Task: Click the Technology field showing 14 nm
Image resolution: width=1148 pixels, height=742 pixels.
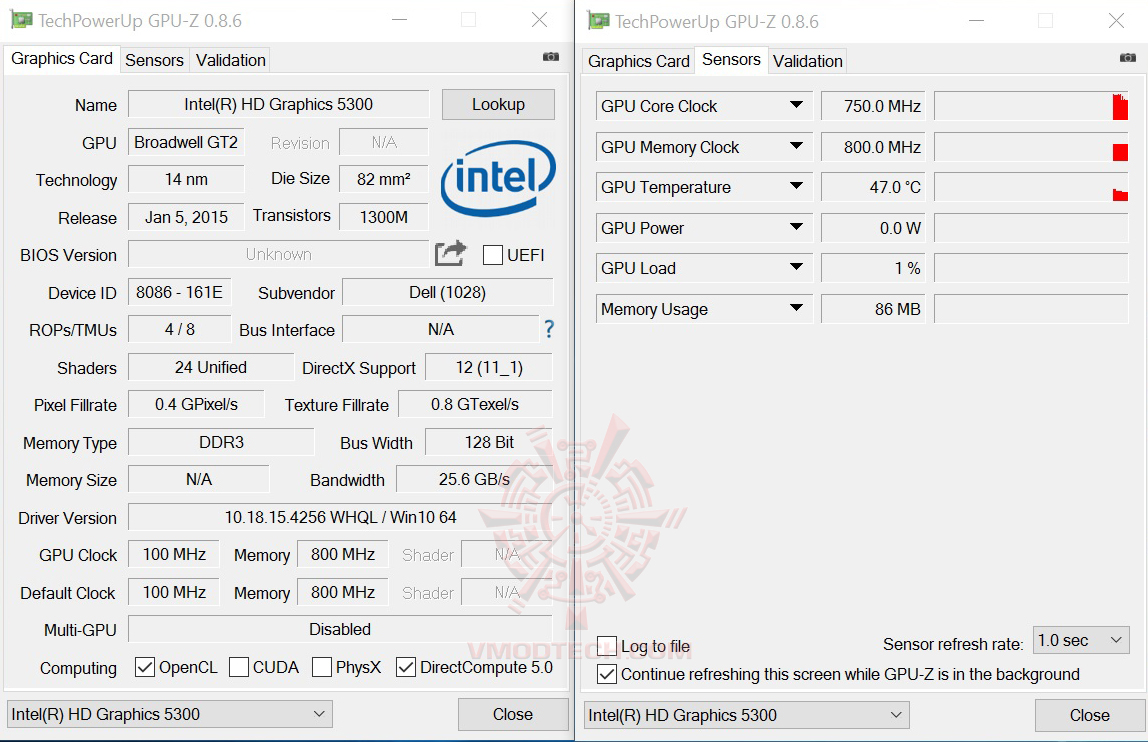Action: pyautogui.click(x=186, y=179)
